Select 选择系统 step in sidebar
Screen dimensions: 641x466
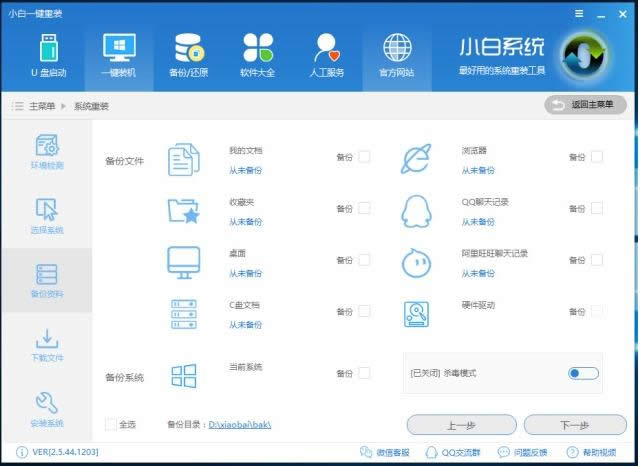47,216
